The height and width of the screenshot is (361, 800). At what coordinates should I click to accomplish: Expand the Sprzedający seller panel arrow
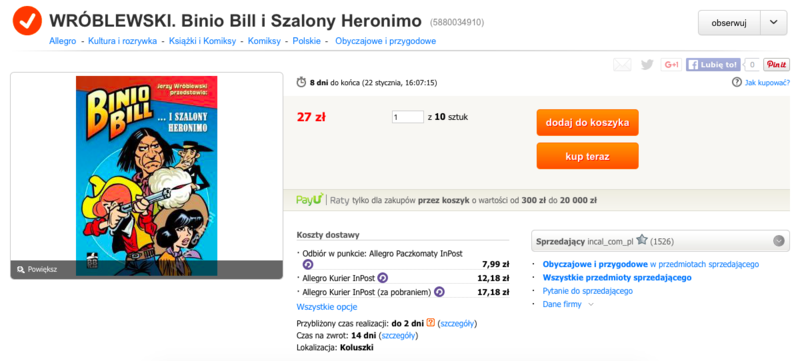[x=779, y=241]
